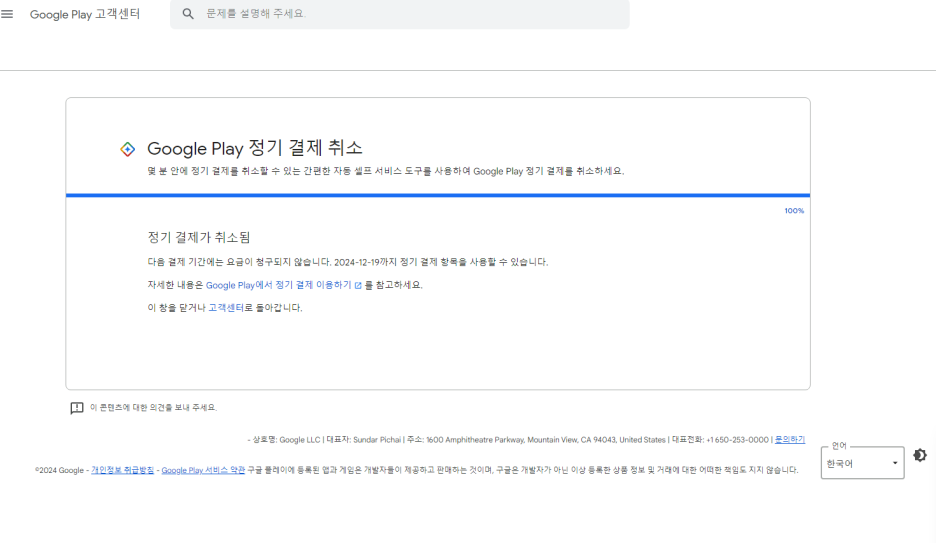Open the hamburger main menu
Screen dimensions: 936x543
(7, 14)
